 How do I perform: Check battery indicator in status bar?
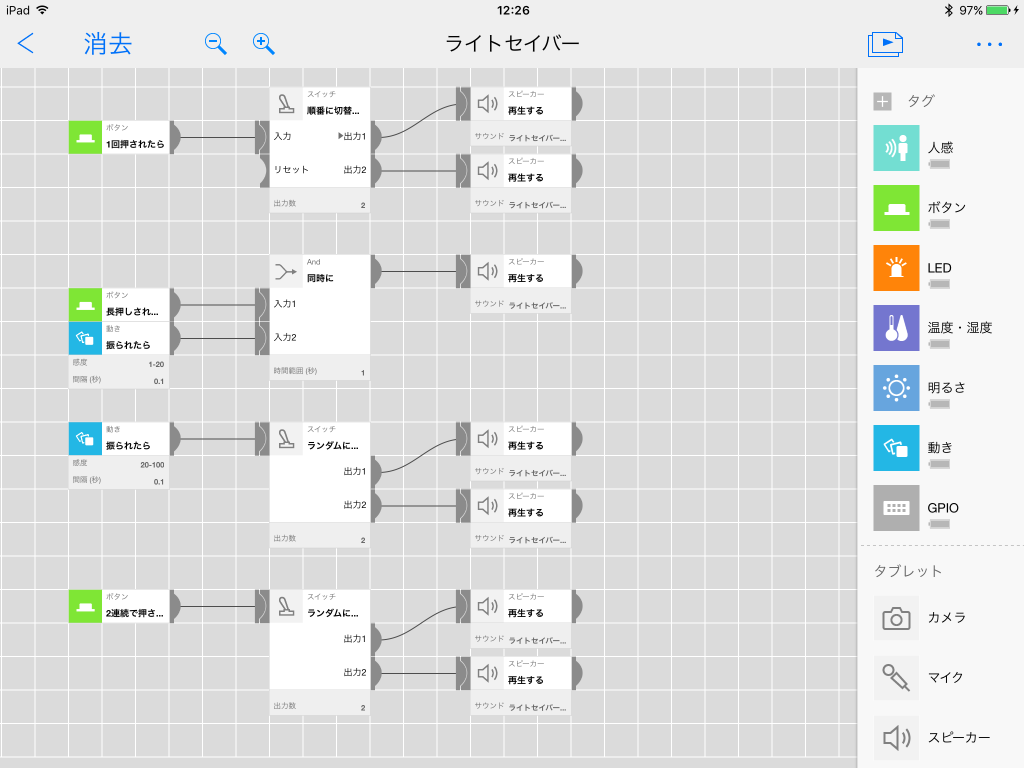998,10
